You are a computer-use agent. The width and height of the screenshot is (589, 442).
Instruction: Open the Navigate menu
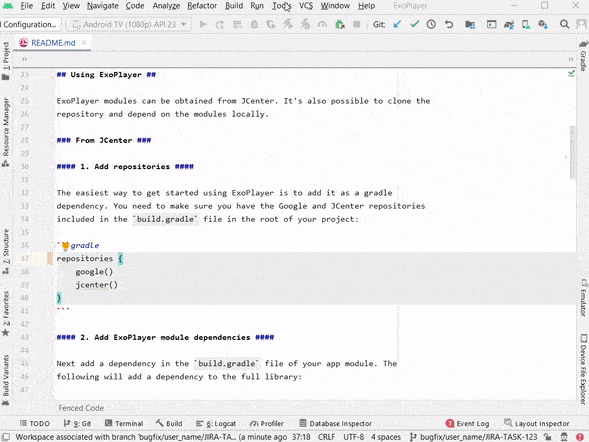103,6
